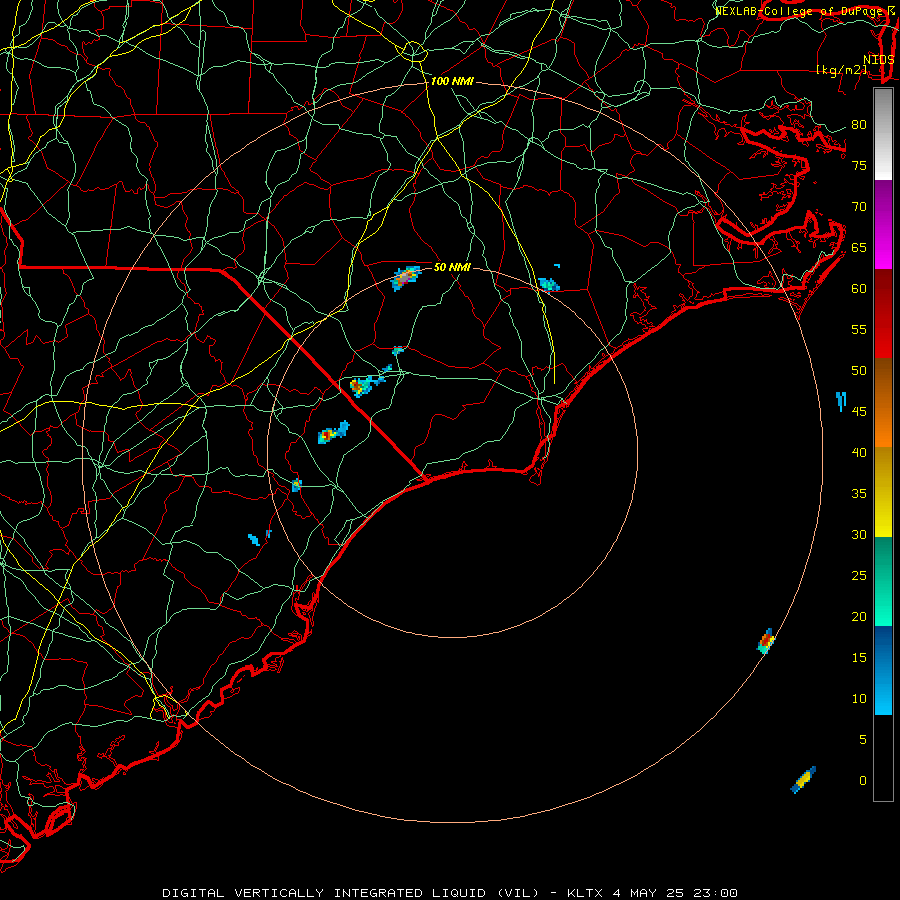
Task: Click the 50 value on the color scale
Action: coord(859,371)
